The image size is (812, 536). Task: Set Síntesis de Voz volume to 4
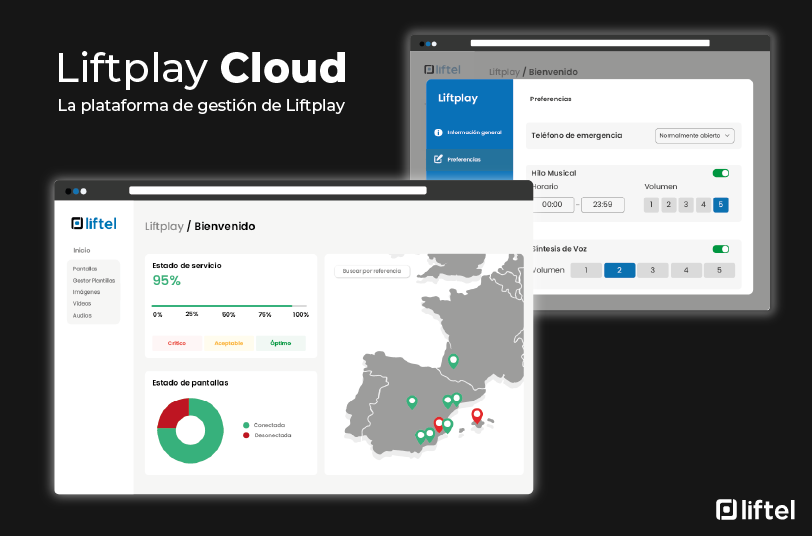click(x=686, y=270)
